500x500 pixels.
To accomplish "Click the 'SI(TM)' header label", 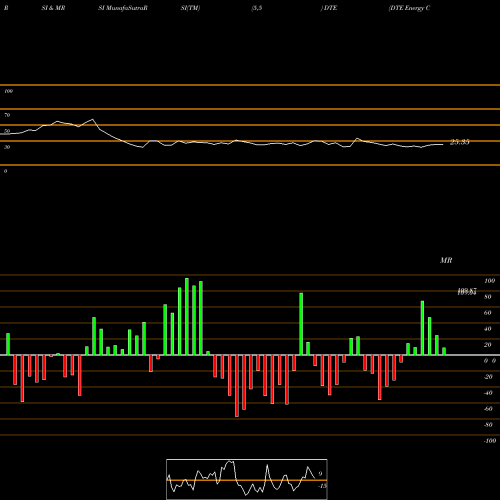I will tap(190, 8).
